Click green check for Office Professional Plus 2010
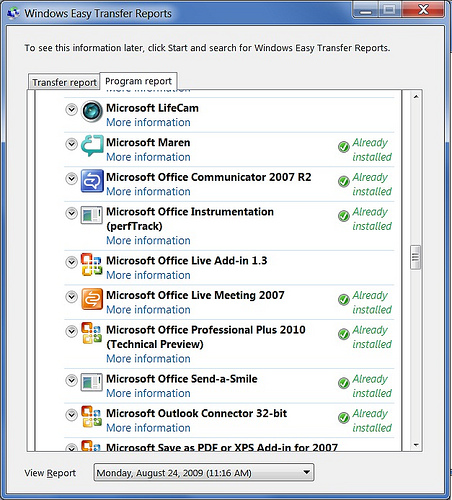 click(344, 334)
